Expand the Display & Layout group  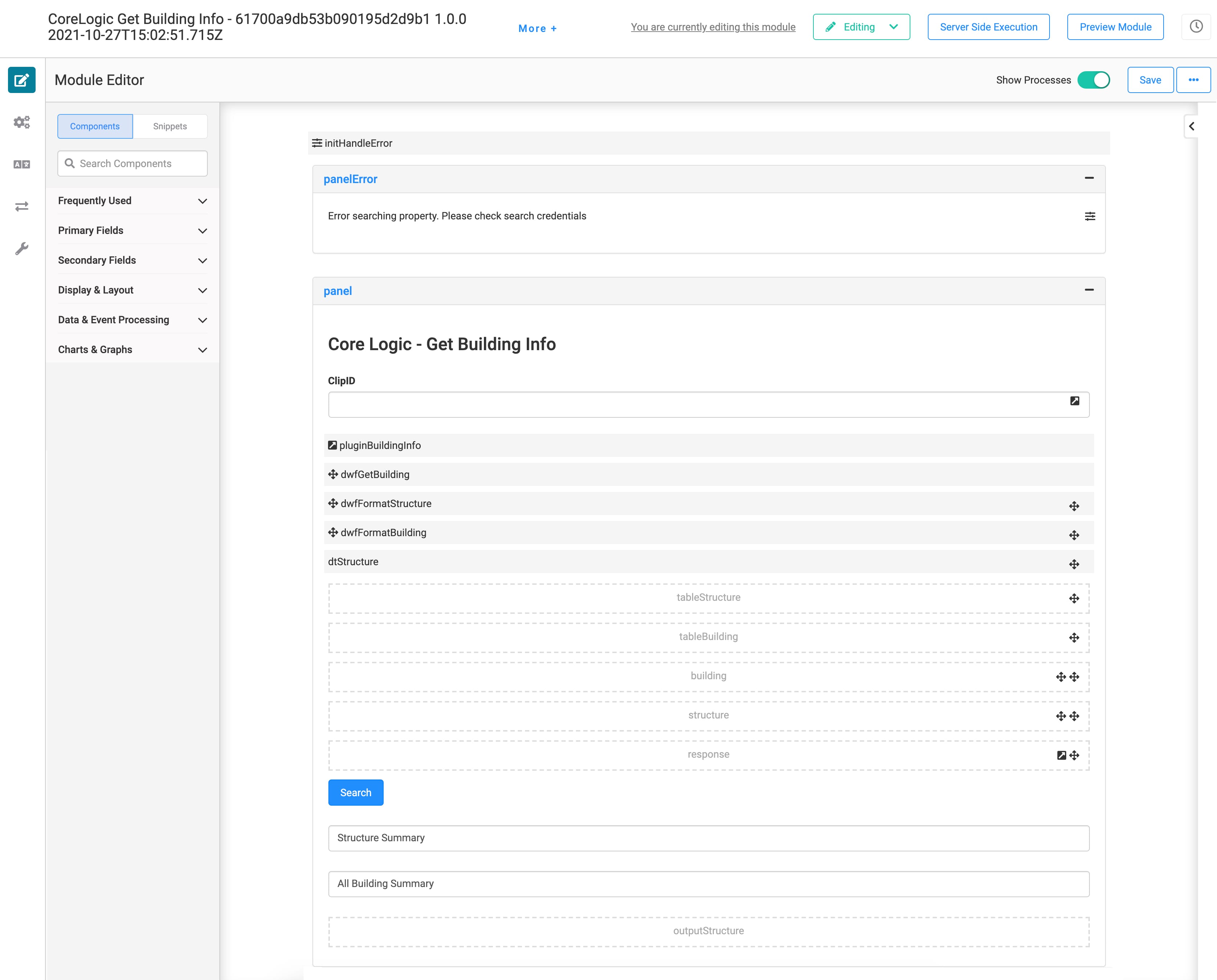(x=133, y=290)
